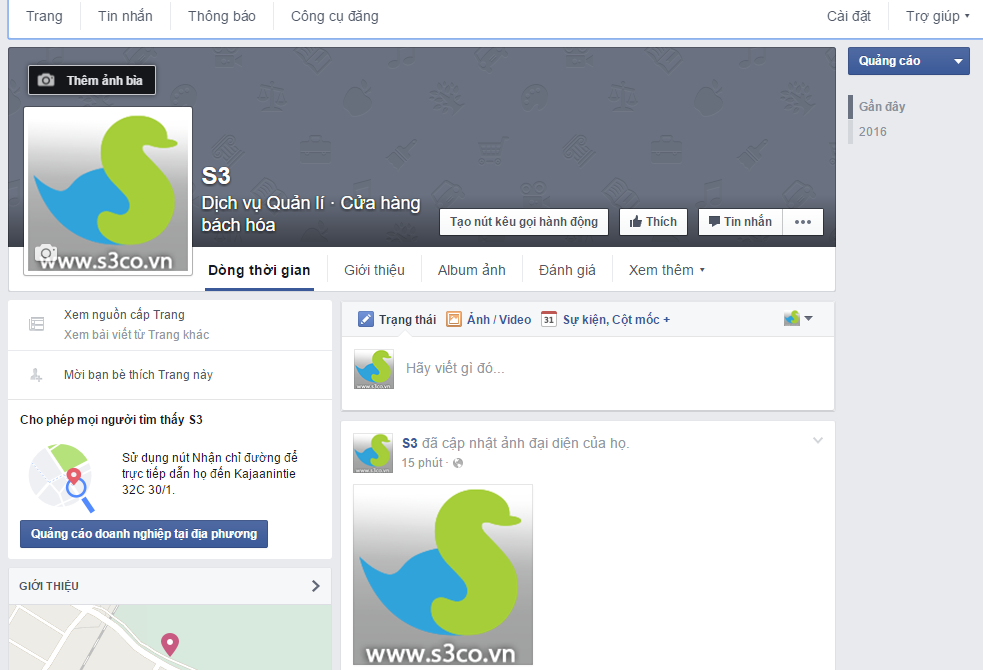Jump to Gần đây in timeline
This screenshot has height=670, width=983.
click(x=882, y=107)
